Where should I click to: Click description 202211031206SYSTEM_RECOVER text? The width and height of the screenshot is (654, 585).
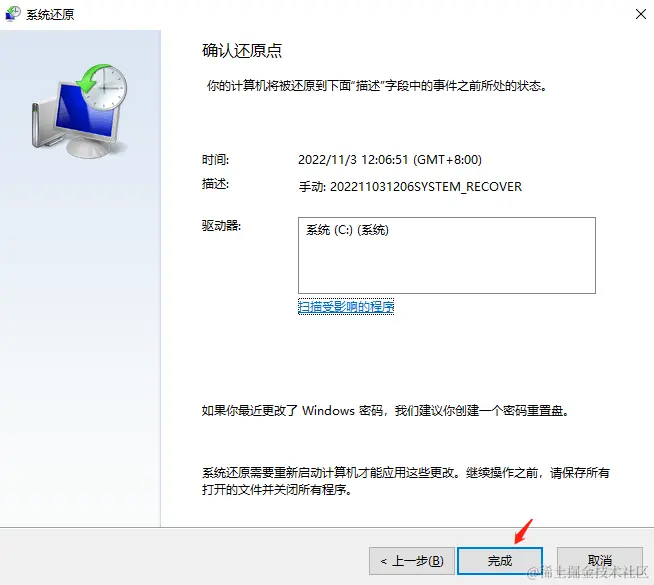click(x=426, y=186)
